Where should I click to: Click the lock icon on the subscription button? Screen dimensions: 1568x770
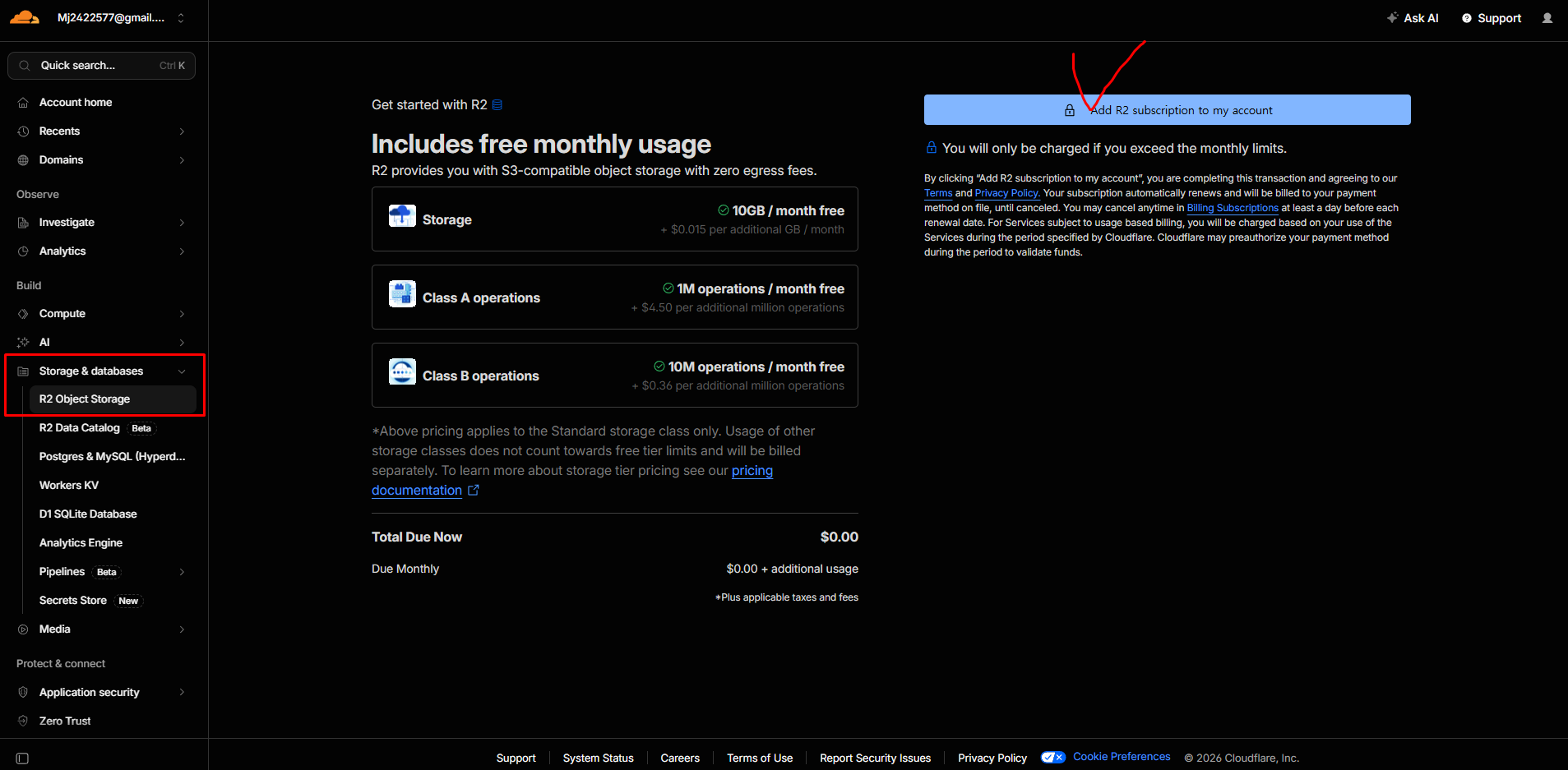tap(1070, 110)
